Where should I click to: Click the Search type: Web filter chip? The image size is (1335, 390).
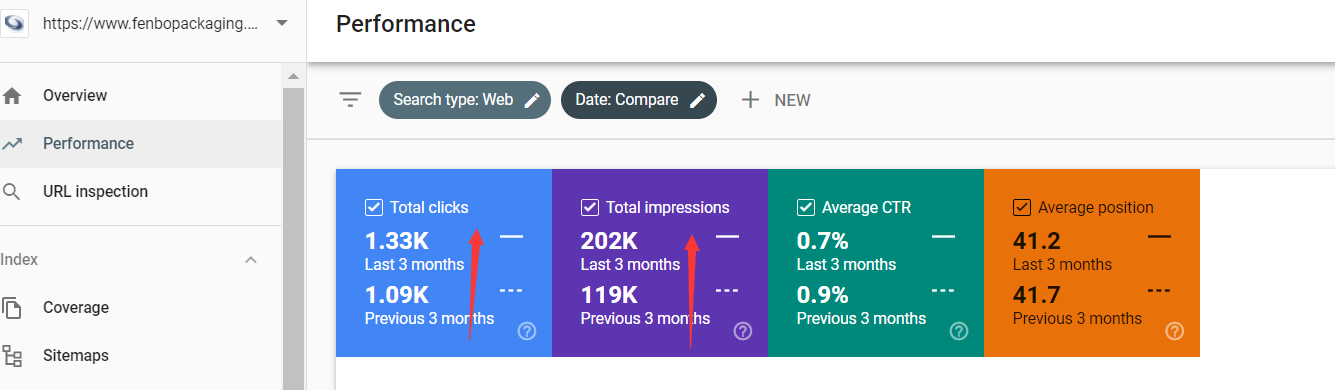point(465,100)
